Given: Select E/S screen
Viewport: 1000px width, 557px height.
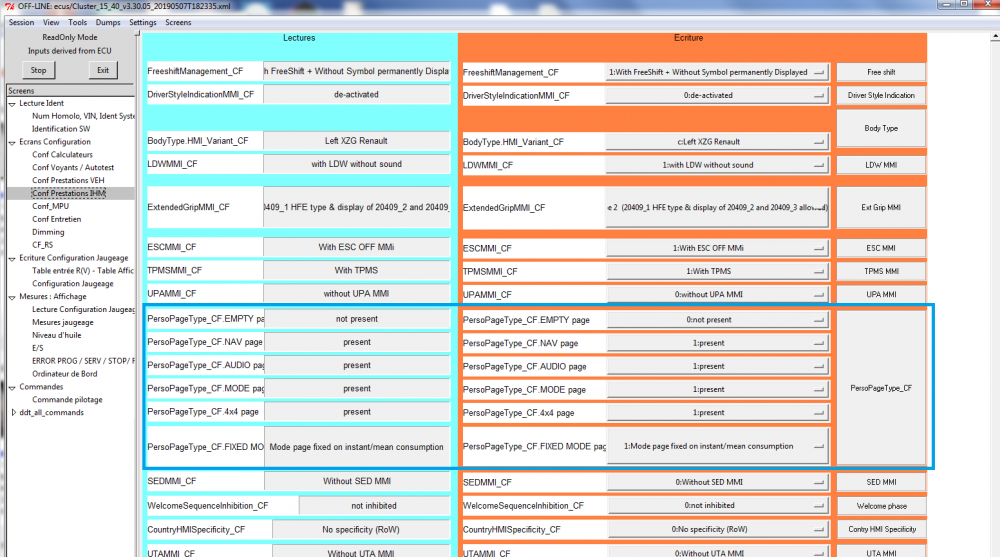Looking at the screenshot, I should 38,348.
